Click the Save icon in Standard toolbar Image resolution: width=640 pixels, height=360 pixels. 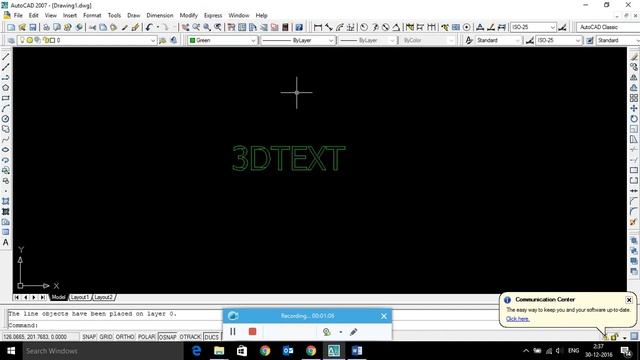[33, 27]
